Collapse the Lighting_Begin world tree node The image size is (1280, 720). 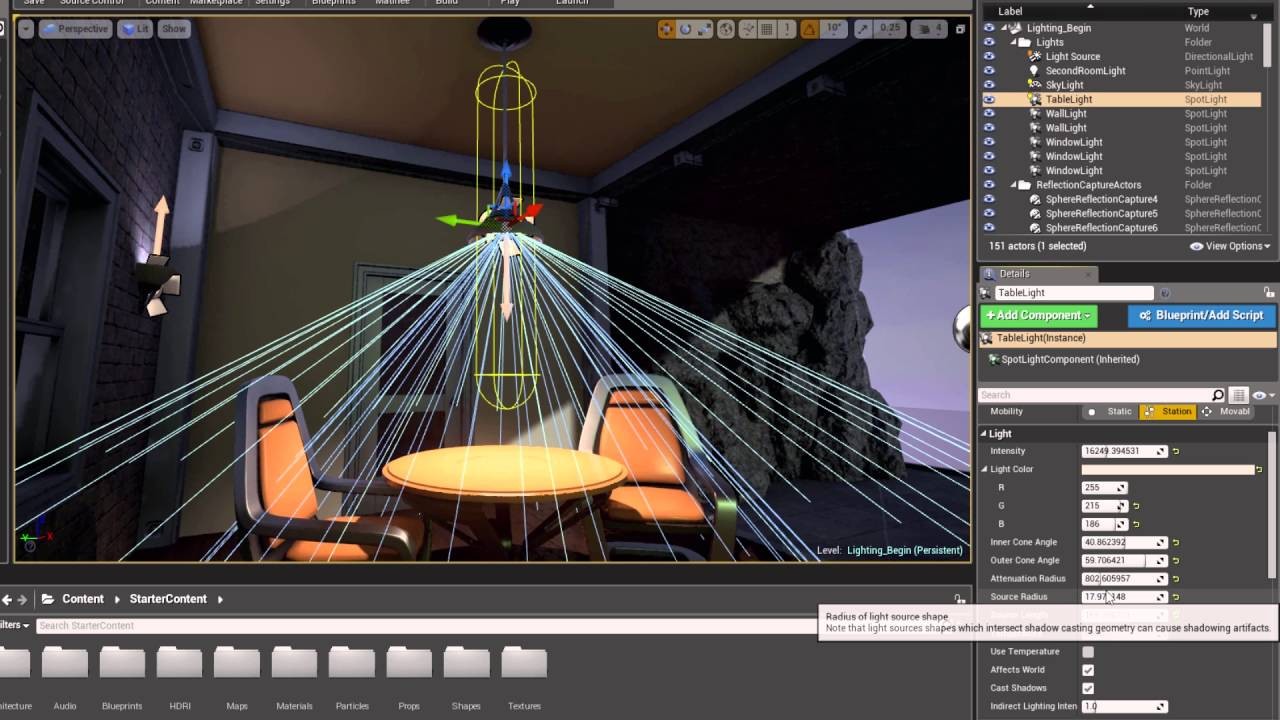click(x=1005, y=28)
